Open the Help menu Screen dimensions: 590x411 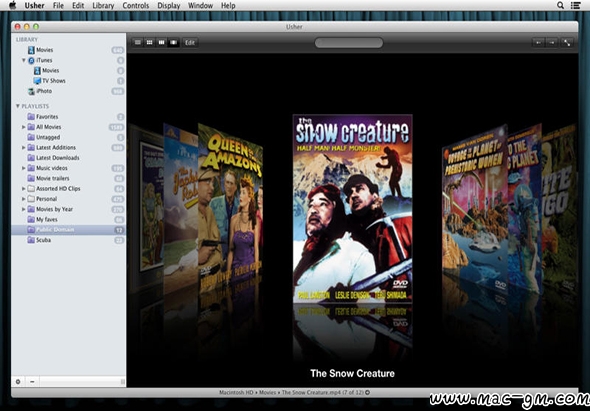point(228,5)
